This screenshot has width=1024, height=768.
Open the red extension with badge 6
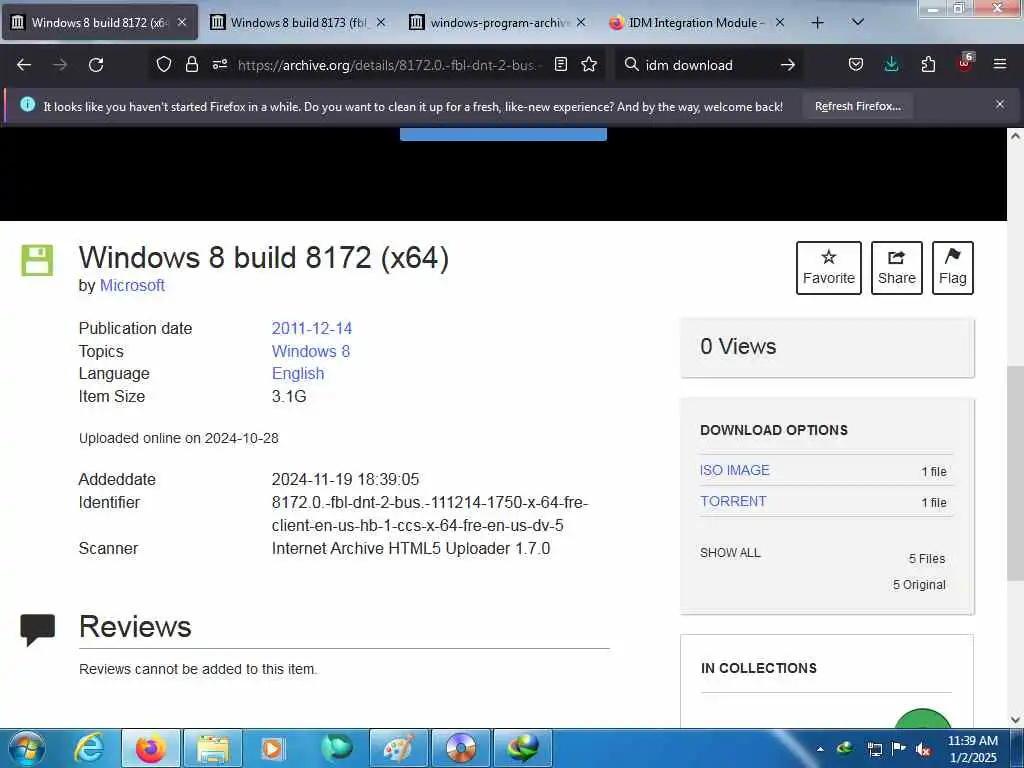click(x=965, y=63)
